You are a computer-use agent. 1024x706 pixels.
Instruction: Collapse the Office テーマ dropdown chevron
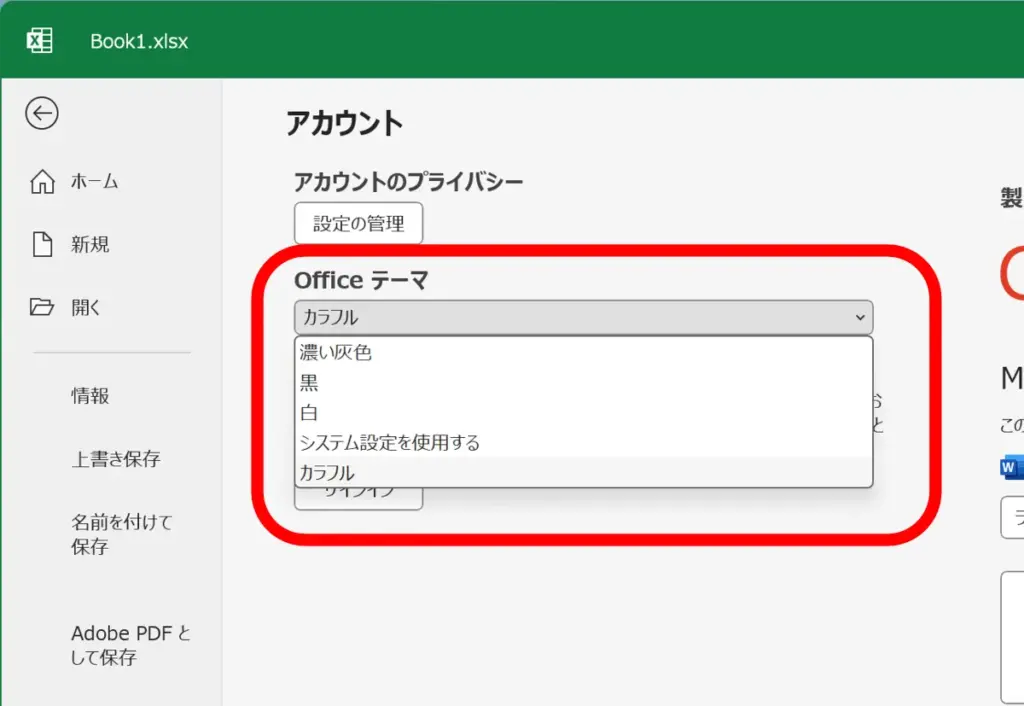[x=859, y=318]
